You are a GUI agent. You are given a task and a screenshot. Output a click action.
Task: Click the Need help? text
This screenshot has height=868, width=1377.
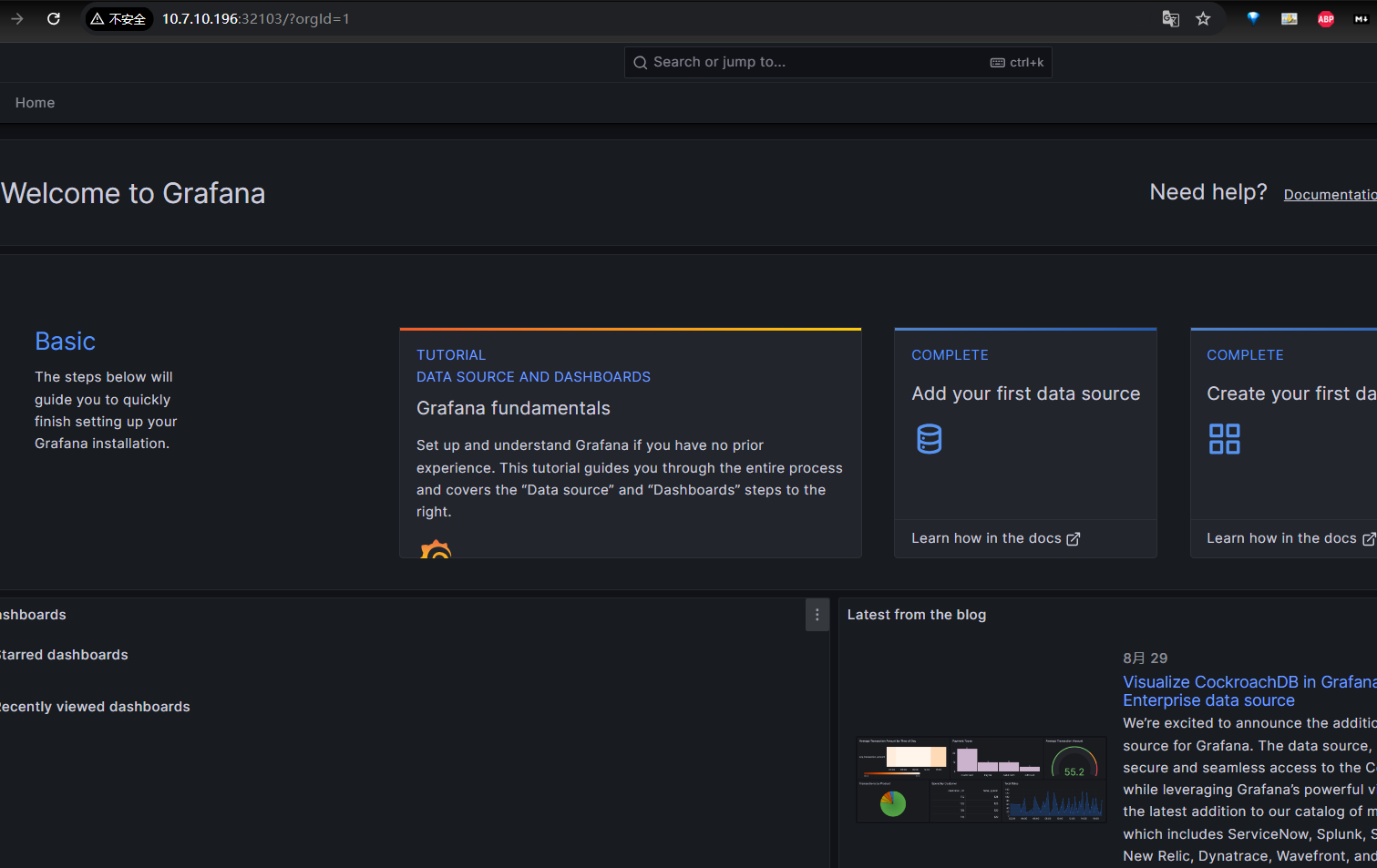1207,192
